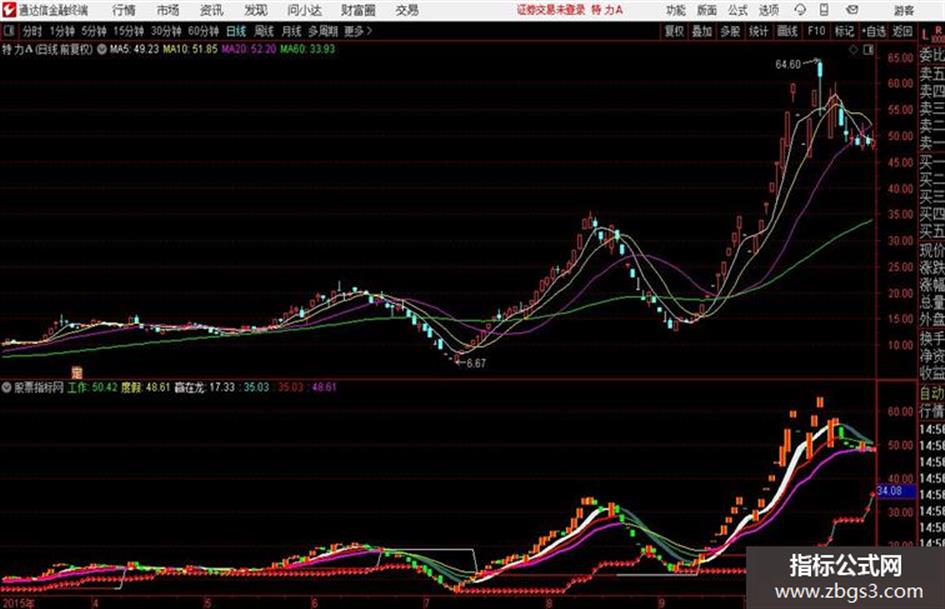Toggle the left panel layout icon
Screen dimensions: 945x609
pos(9,31)
